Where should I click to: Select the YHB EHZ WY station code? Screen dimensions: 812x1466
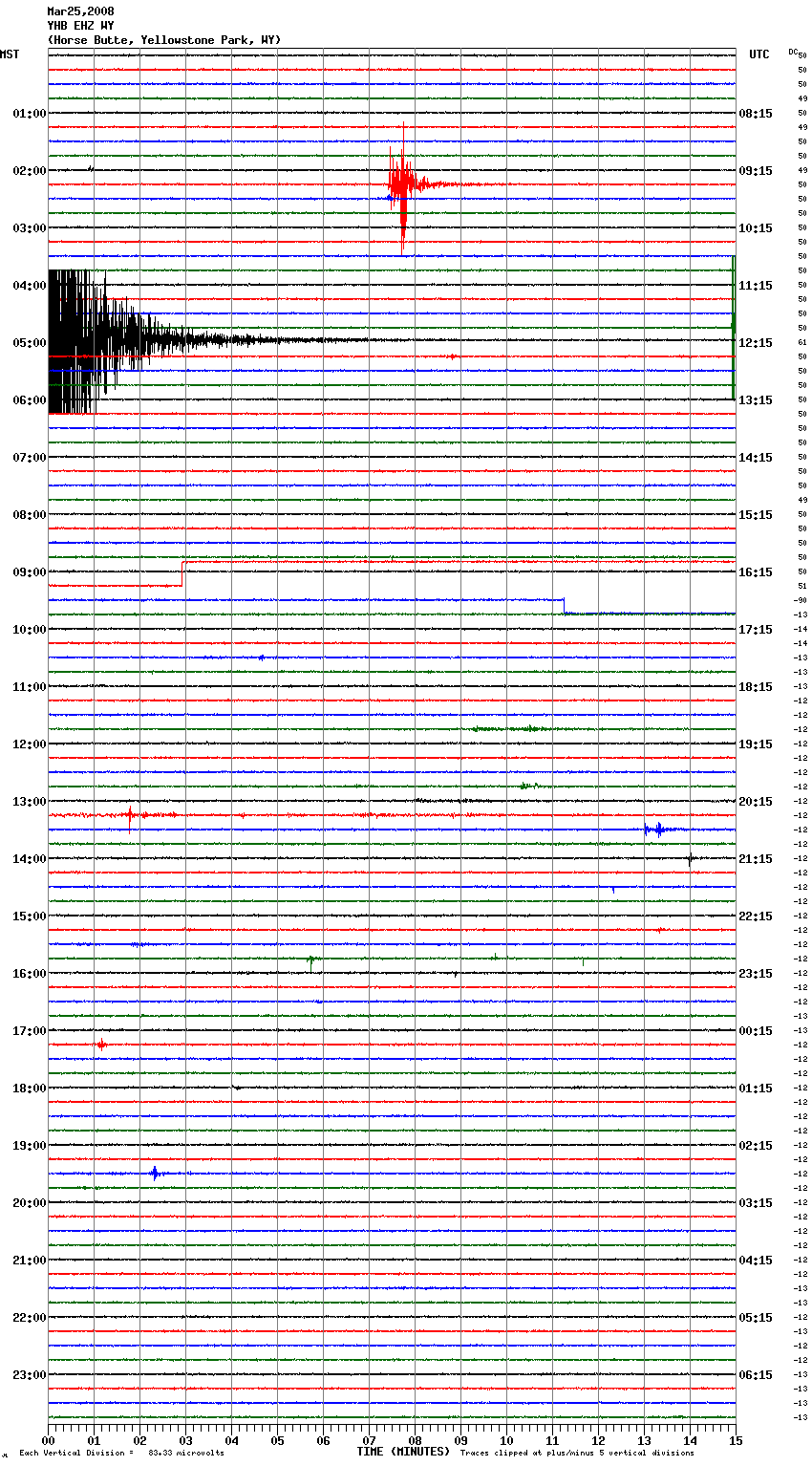80,26
